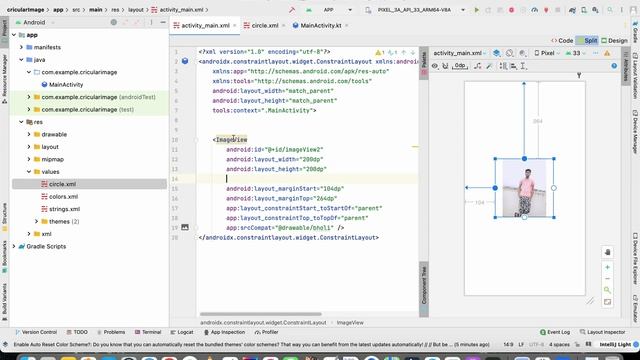The height and width of the screenshot is (360, 640).
Task: Click ImageView in the bottom breadcrumb
Action: point(350,322)
